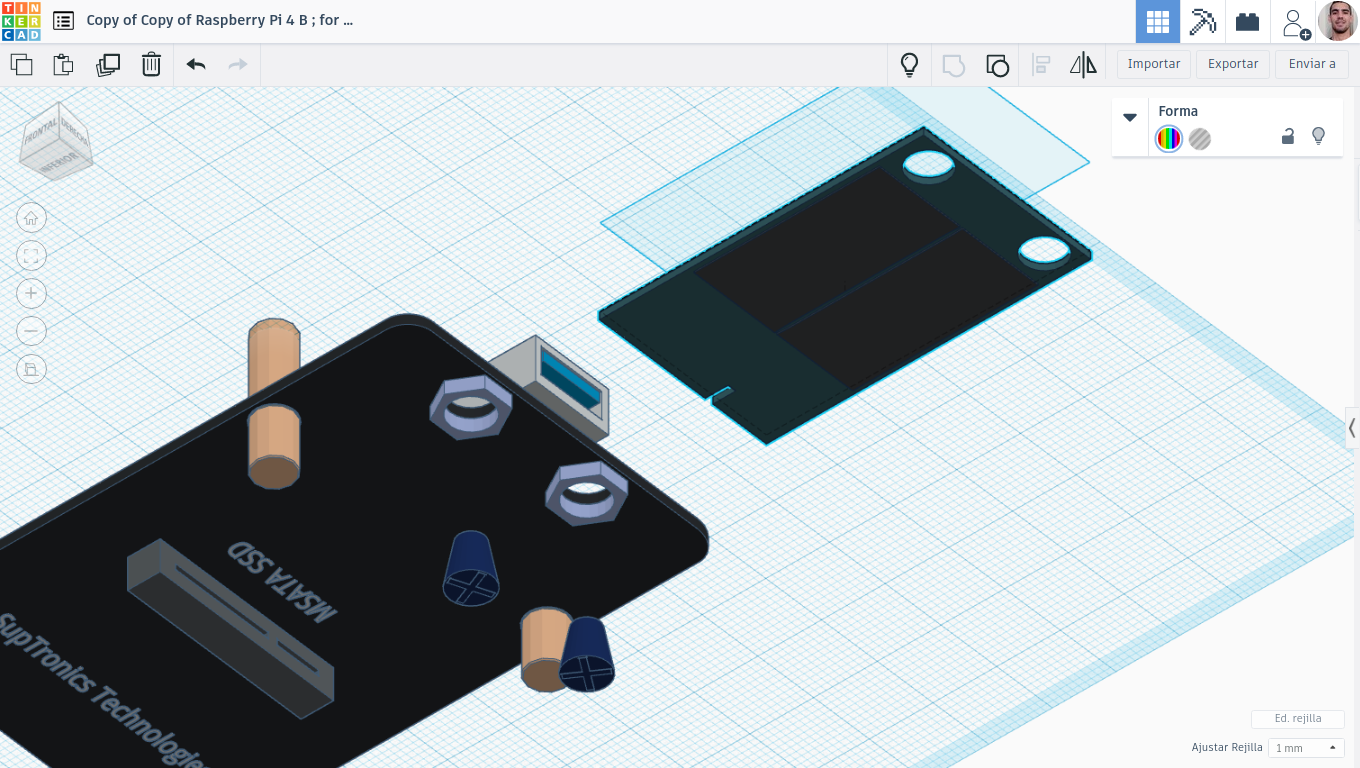Zoom out with the minus button

coord(31,331)
